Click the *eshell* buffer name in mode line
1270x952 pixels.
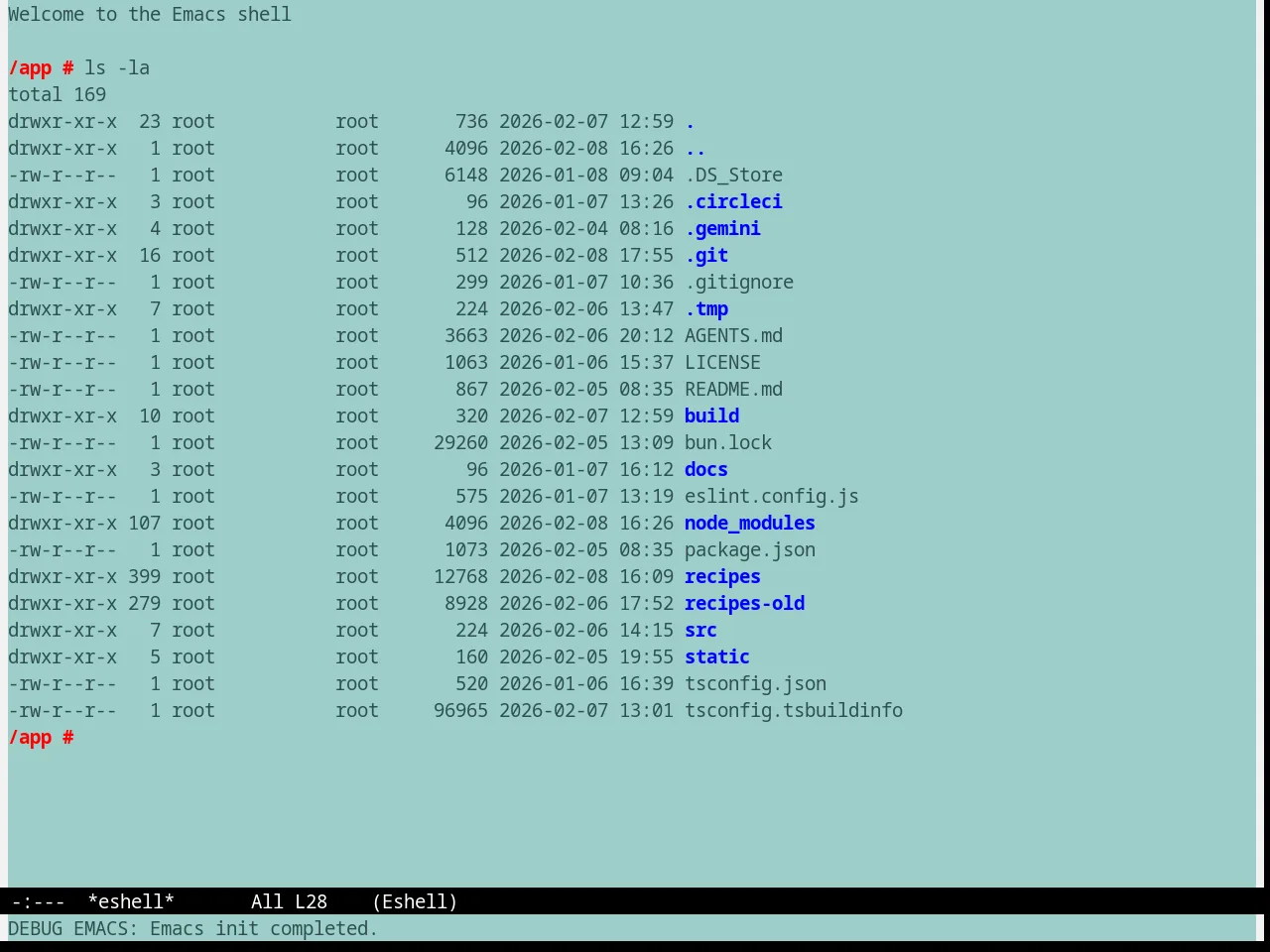tap(131, 901)
